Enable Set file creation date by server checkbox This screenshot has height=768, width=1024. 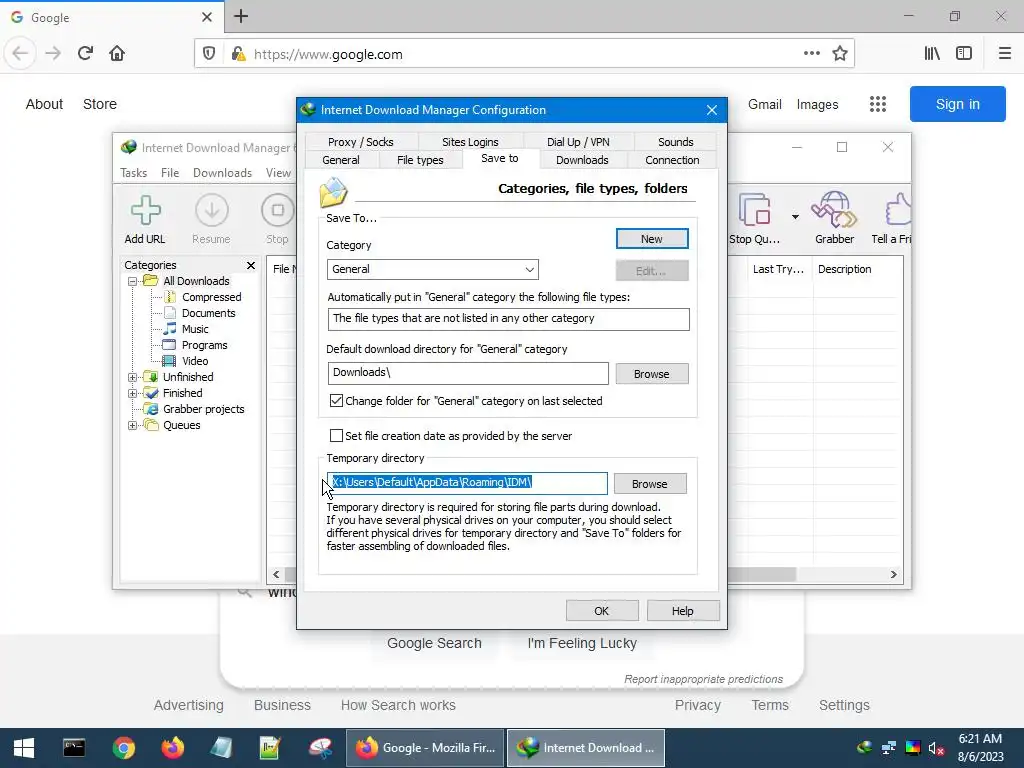click(336, 436)
